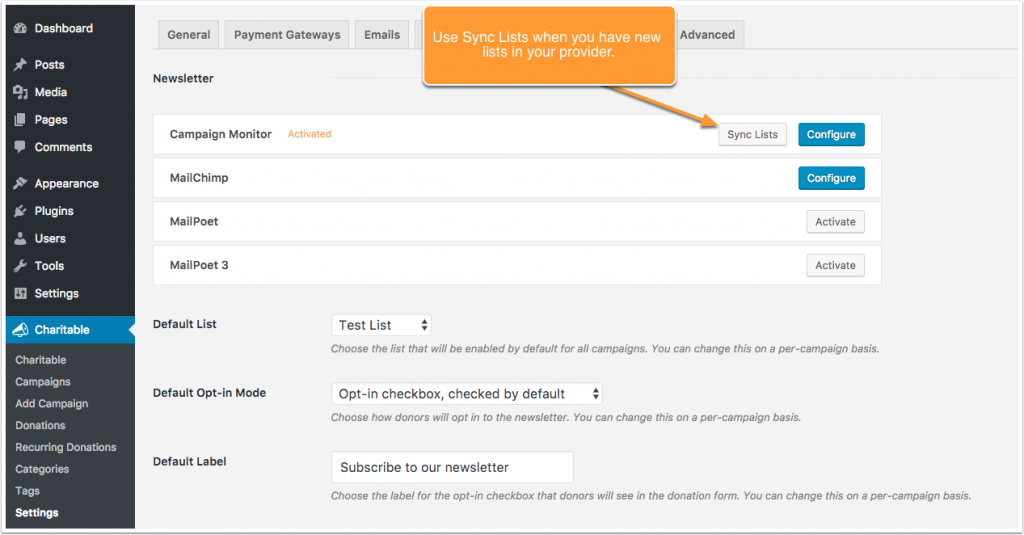Click the Plugins plug icon

point(20,211)
